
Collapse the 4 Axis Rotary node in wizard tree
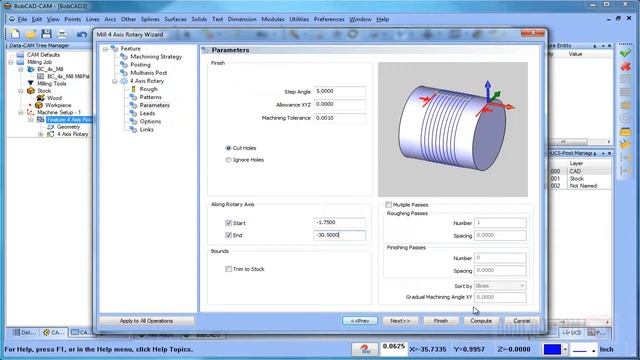click(115, 81)
